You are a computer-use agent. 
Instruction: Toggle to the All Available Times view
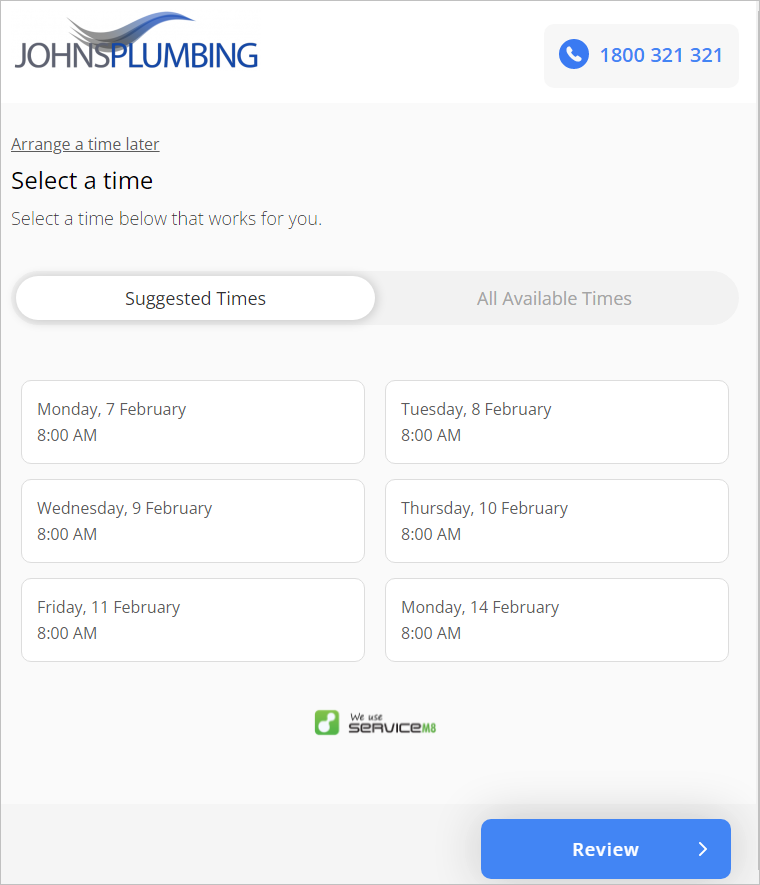point(554,298)
